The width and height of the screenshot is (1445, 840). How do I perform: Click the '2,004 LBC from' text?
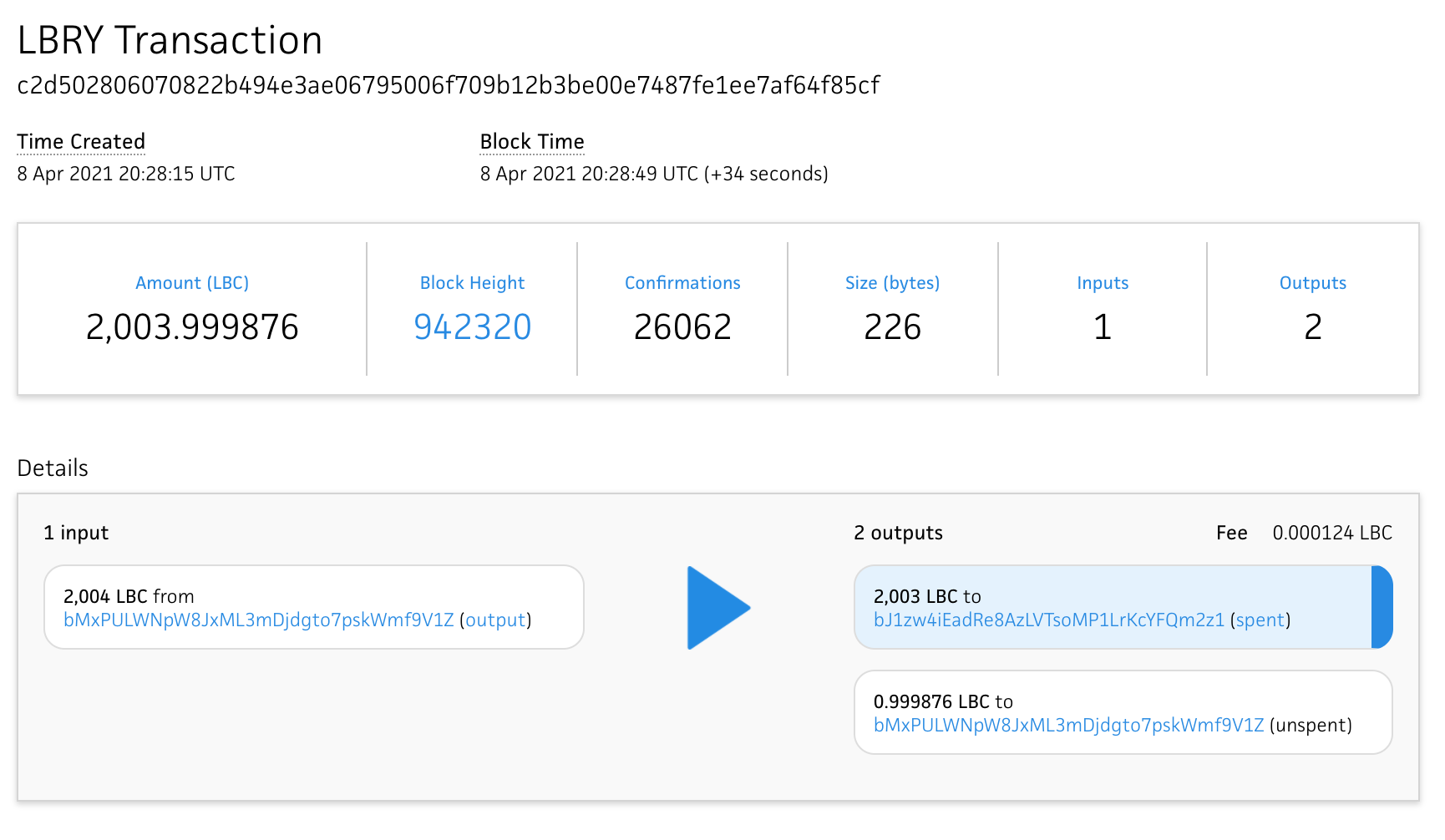(129, 597)
